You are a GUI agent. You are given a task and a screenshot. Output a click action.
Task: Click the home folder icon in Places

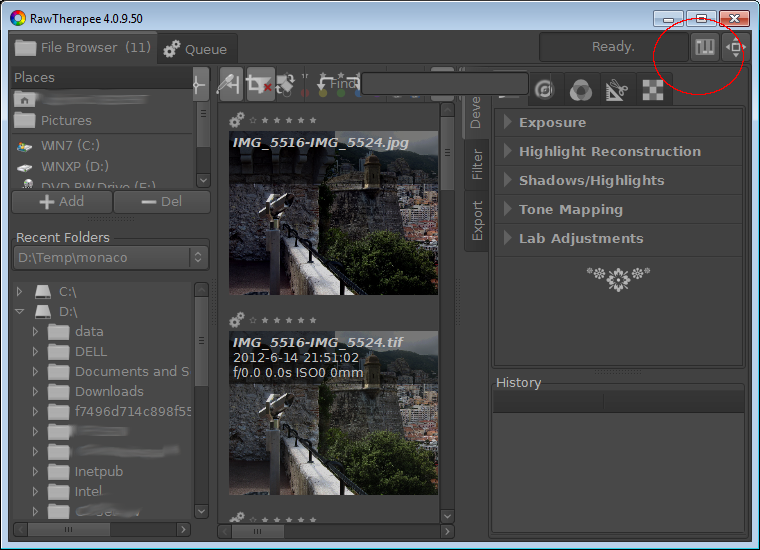25,100
